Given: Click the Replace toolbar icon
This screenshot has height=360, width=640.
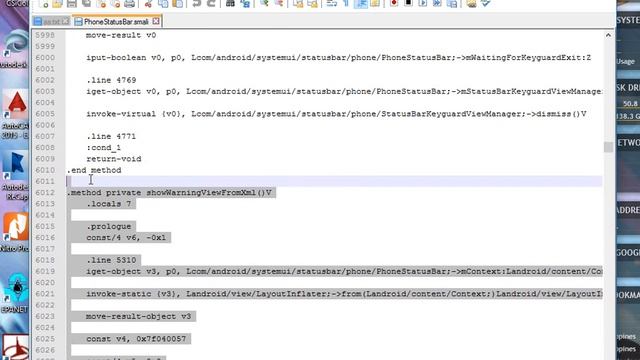Looking at the screenshot, I should [x=245, y=4].
